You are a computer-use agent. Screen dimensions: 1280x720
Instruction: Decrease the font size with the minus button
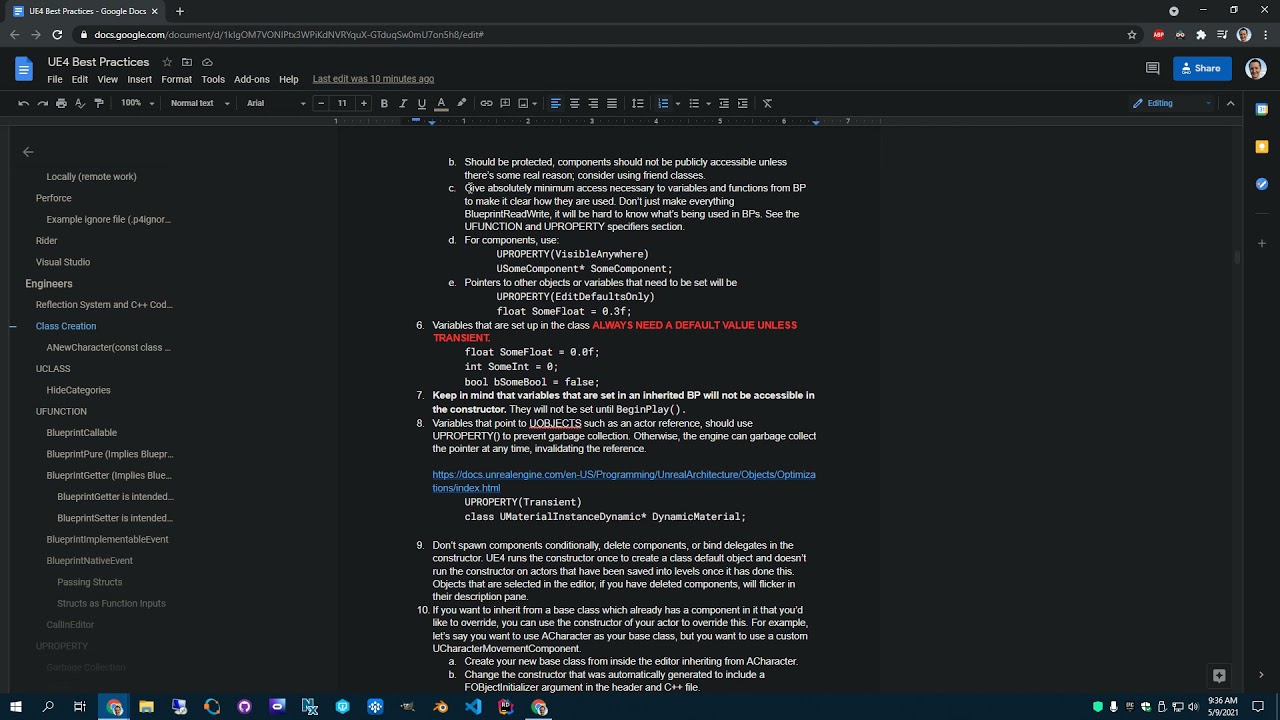pos(321,103)
